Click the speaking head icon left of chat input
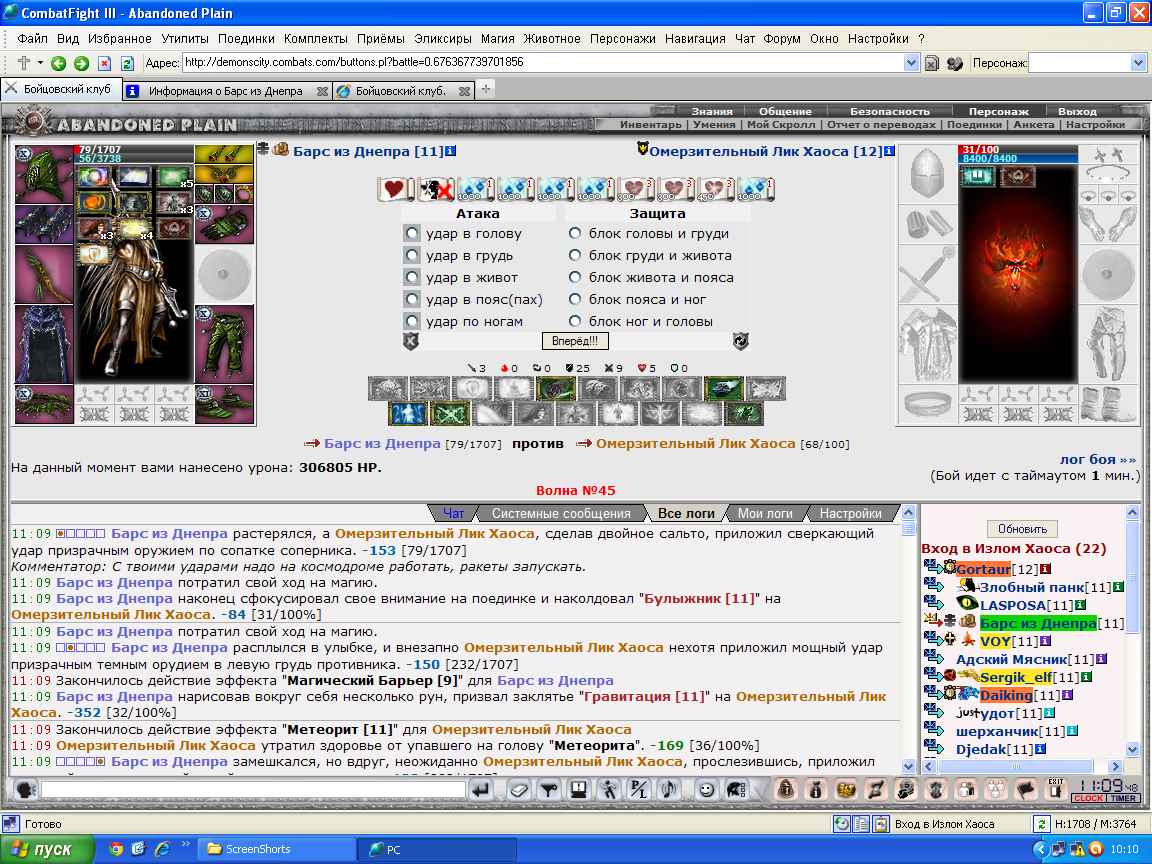The width and height of the screenshot is (1152, 864). pyautogui.click(x=26, y=791)
